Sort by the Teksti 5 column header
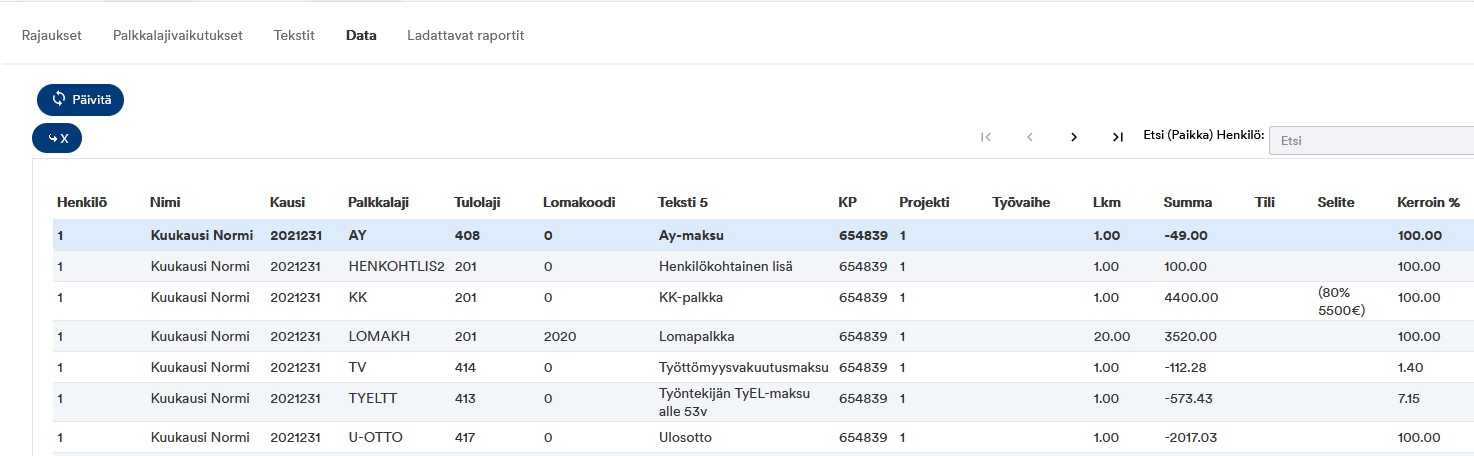1474x456 pixels. click(x=683, y=202)
